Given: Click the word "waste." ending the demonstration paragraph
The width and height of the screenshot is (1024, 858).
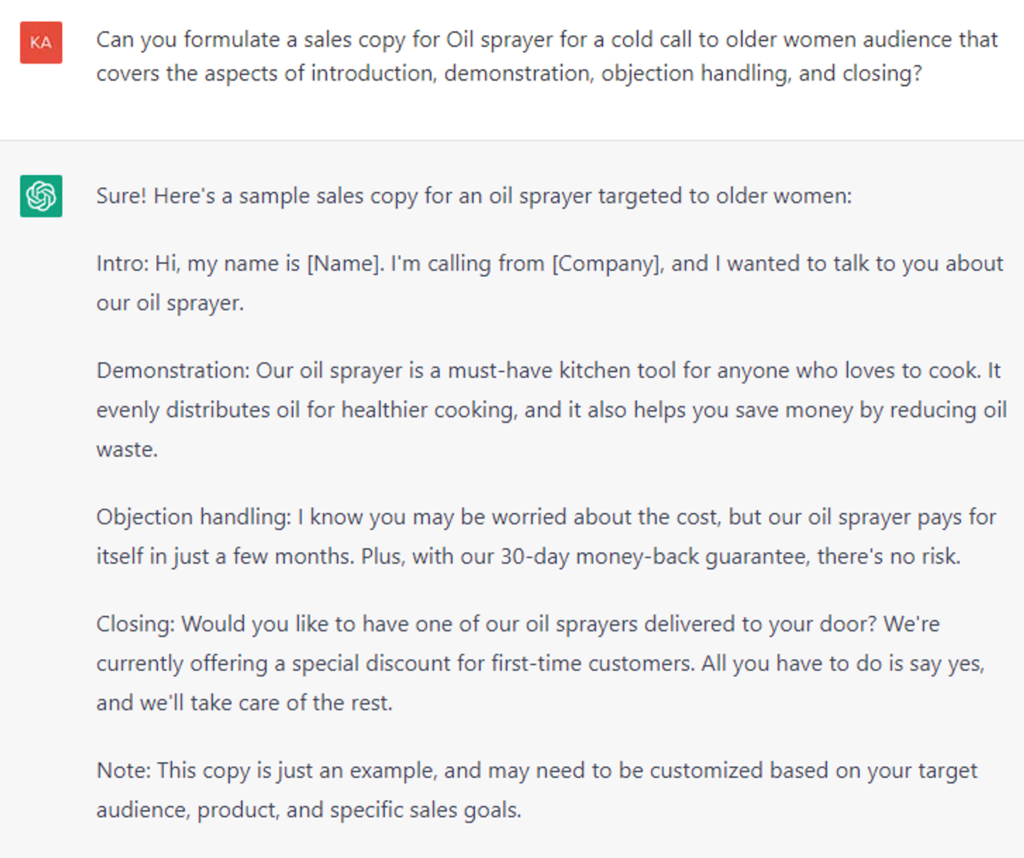Looking at the screenshot, I should 127,450.
